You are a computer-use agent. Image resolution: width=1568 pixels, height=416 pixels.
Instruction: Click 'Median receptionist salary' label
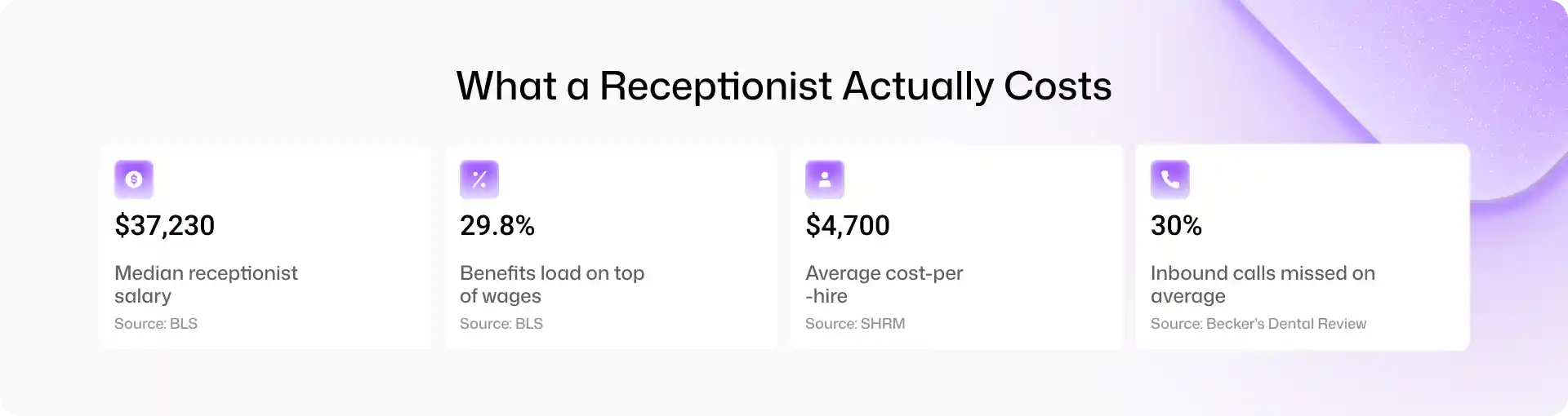click(206, 284)
